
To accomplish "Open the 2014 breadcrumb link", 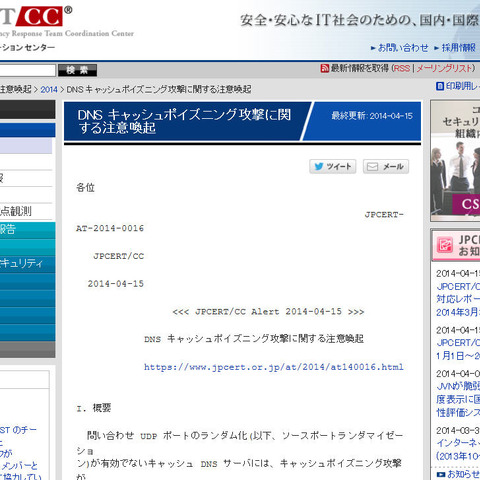I will [x=49, y=90].
